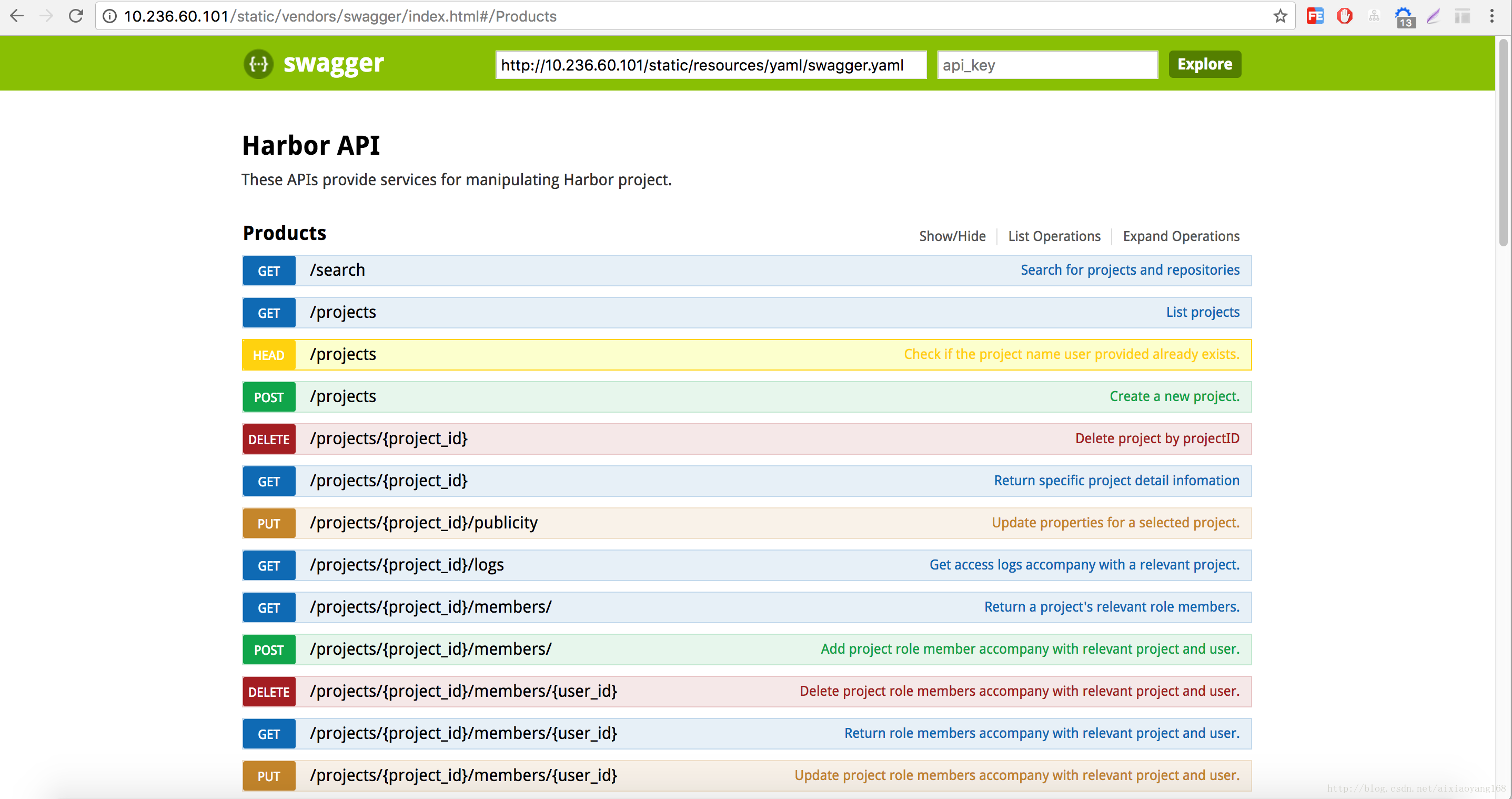Screen dimensions: 1512x799
Task: Click the Explore button
Action: 1204,64
